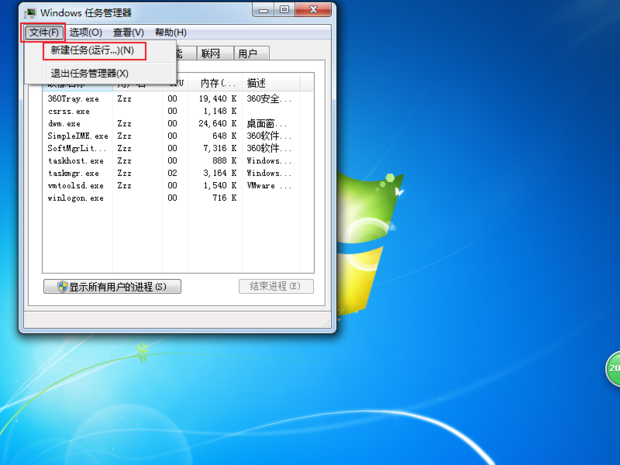Click the 1,540 K memory value
This screenshot has height=465, width=620.
point(220,185)
